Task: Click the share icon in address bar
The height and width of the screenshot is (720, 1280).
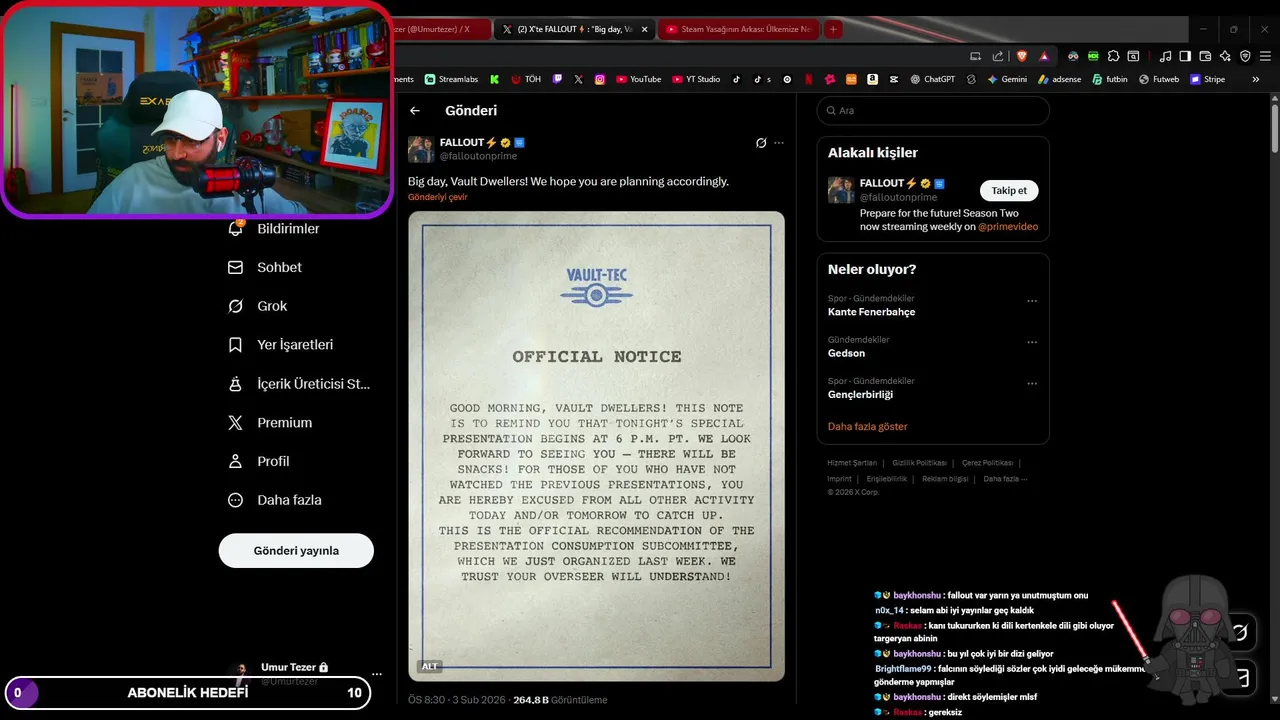Action: [998, 56]
